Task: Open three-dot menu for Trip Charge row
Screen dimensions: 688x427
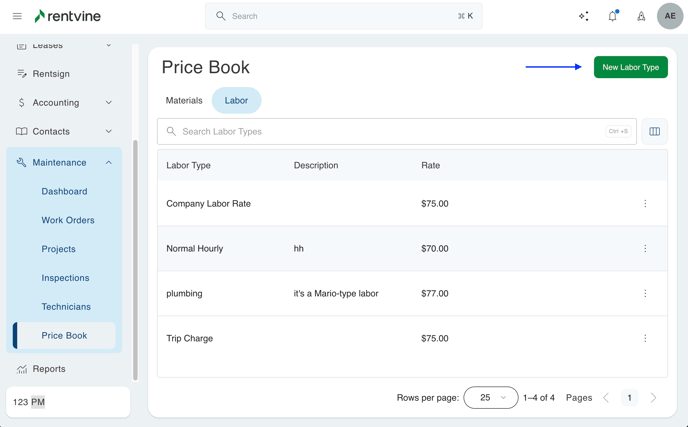Action: pos(645,339)
